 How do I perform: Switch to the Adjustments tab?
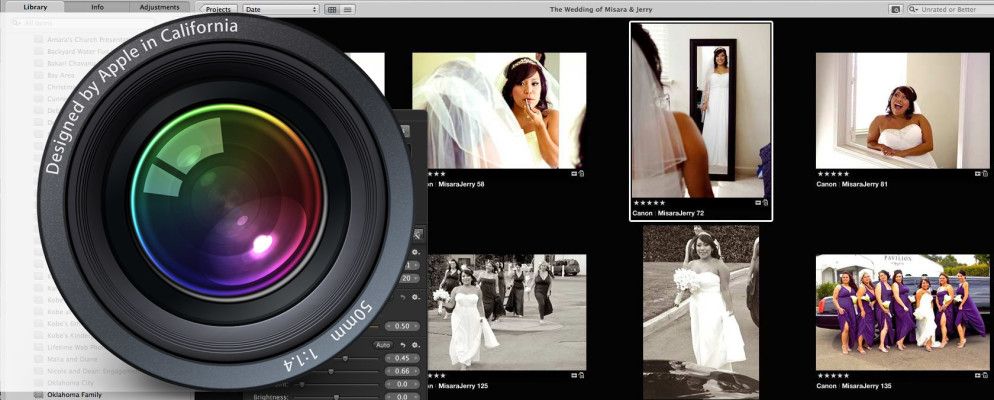(159, 8)
